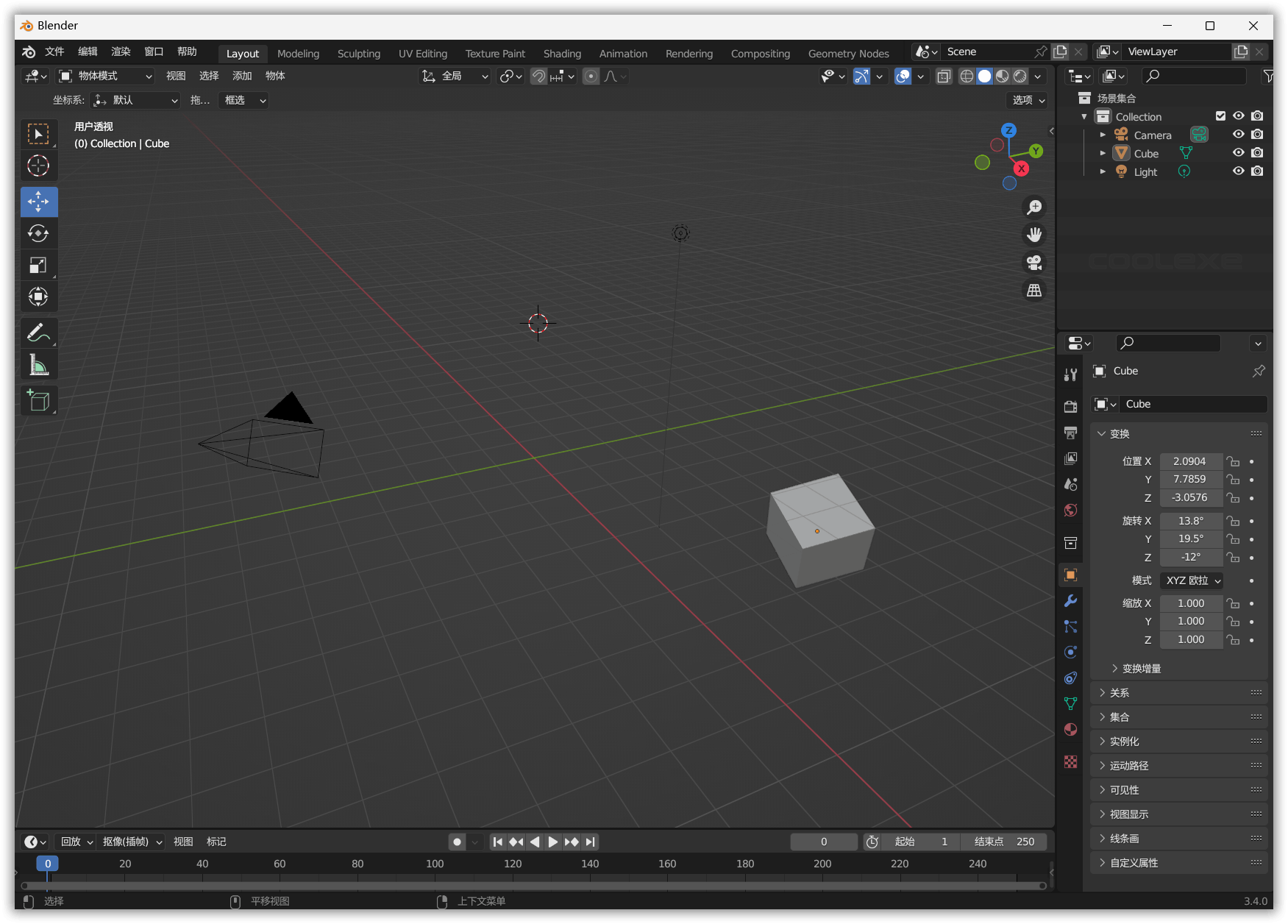Open Modifier properties with the wrench icon

point(1070,601)
